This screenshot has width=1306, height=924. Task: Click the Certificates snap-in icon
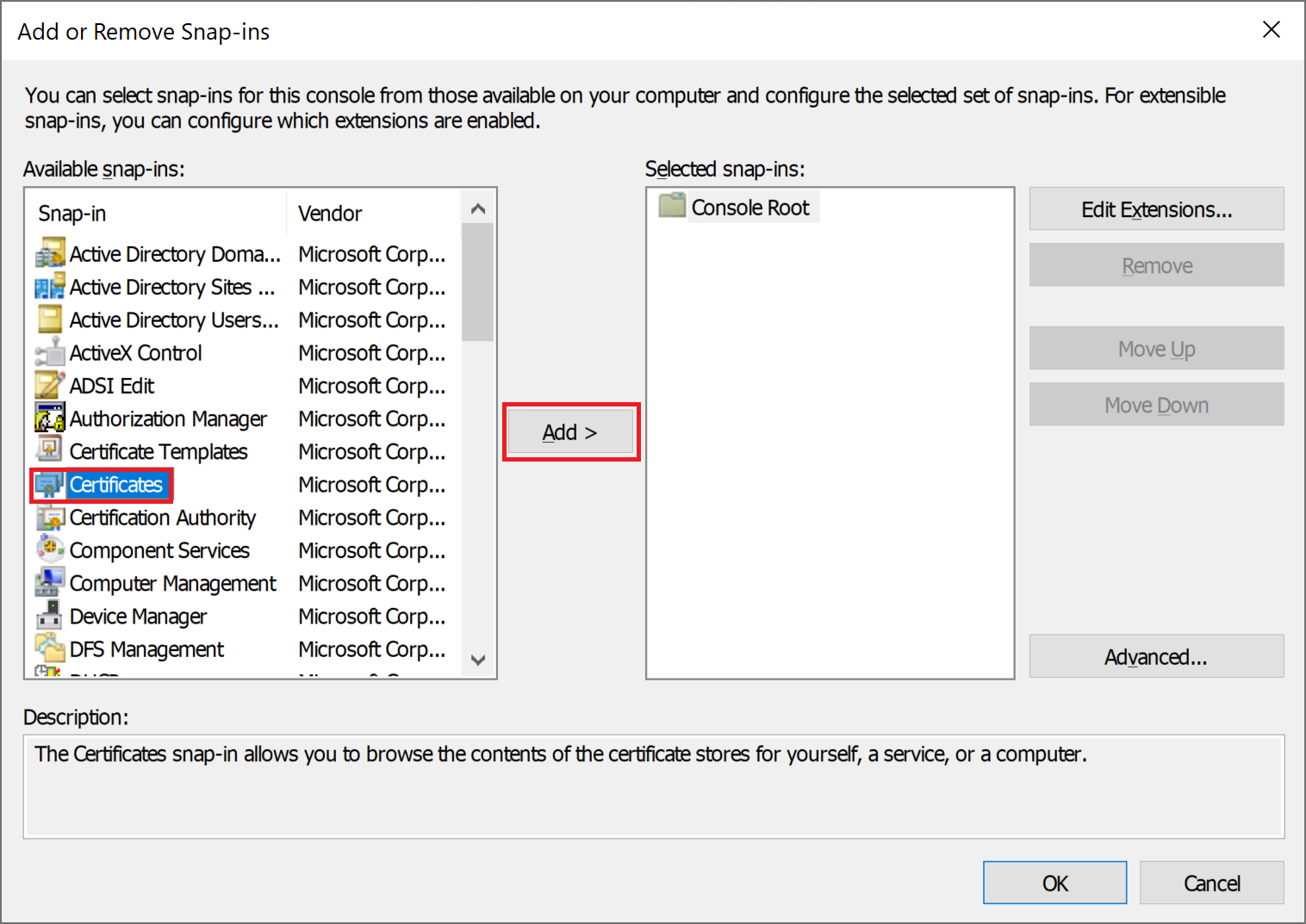point(50,485)
